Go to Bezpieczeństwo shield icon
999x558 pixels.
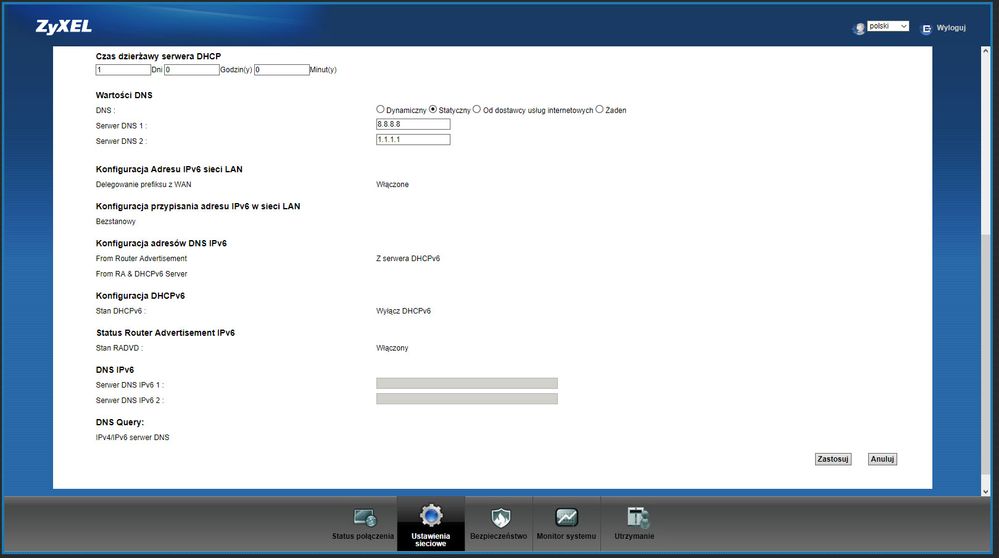498,517
